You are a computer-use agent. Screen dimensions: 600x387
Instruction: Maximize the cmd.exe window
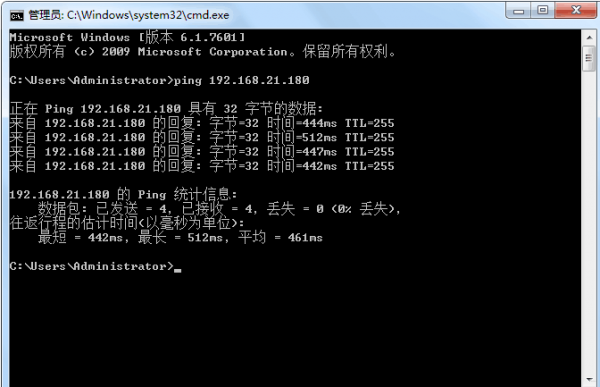(543, 10)
